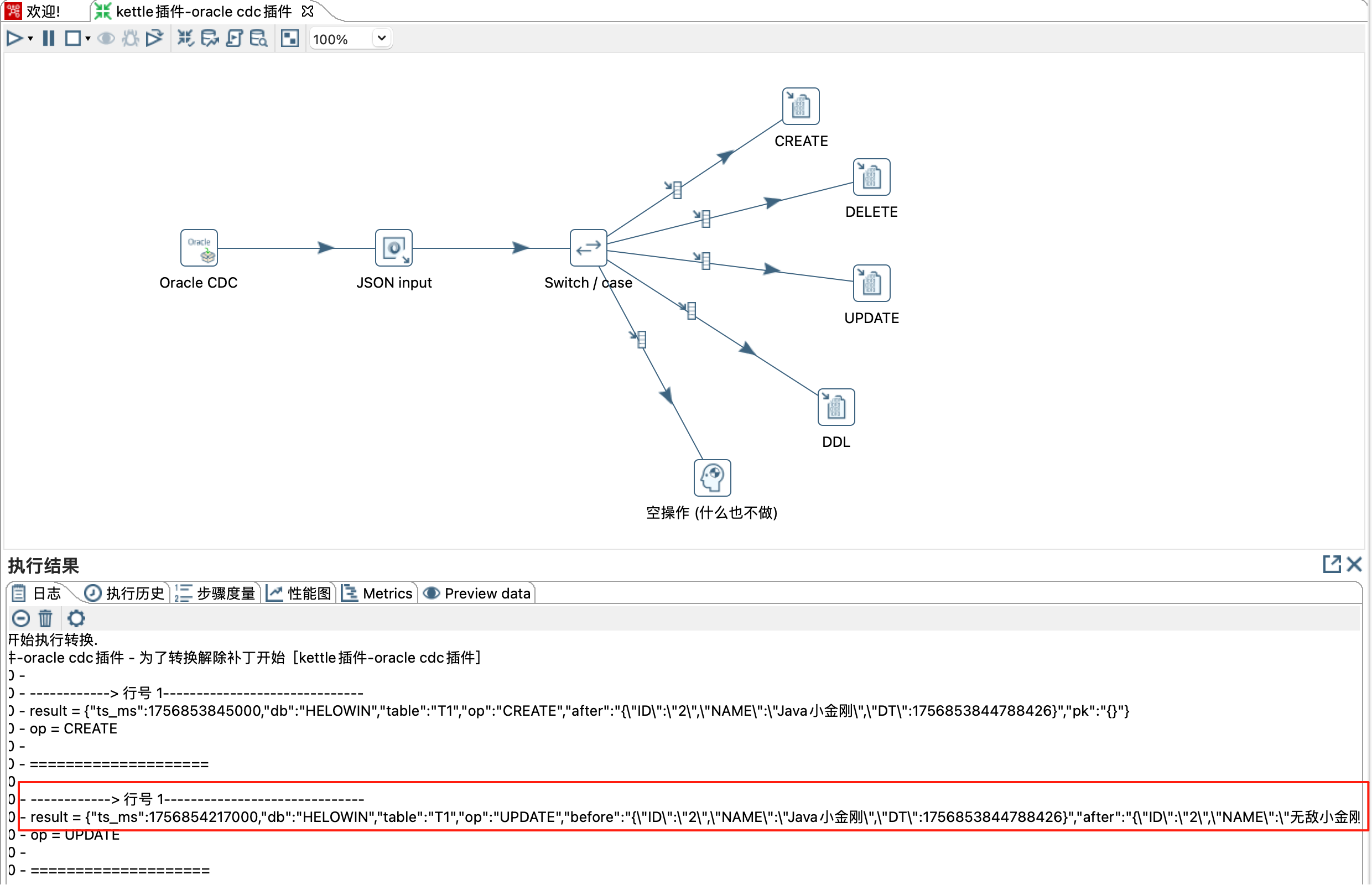
Task: Open the run options dropdown arrow
Action: click(x=30, y=39)
